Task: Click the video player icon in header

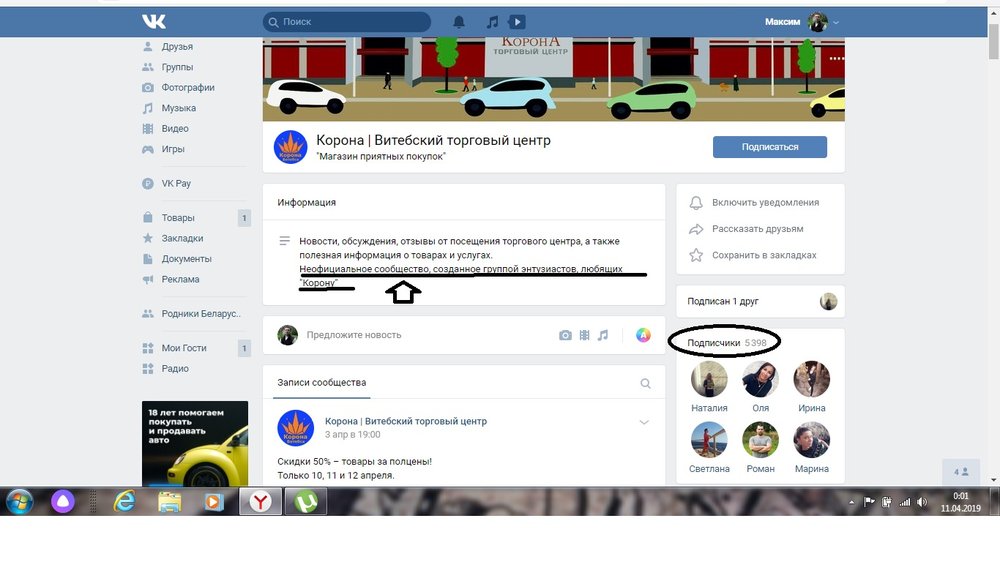Action: [516, 21]
